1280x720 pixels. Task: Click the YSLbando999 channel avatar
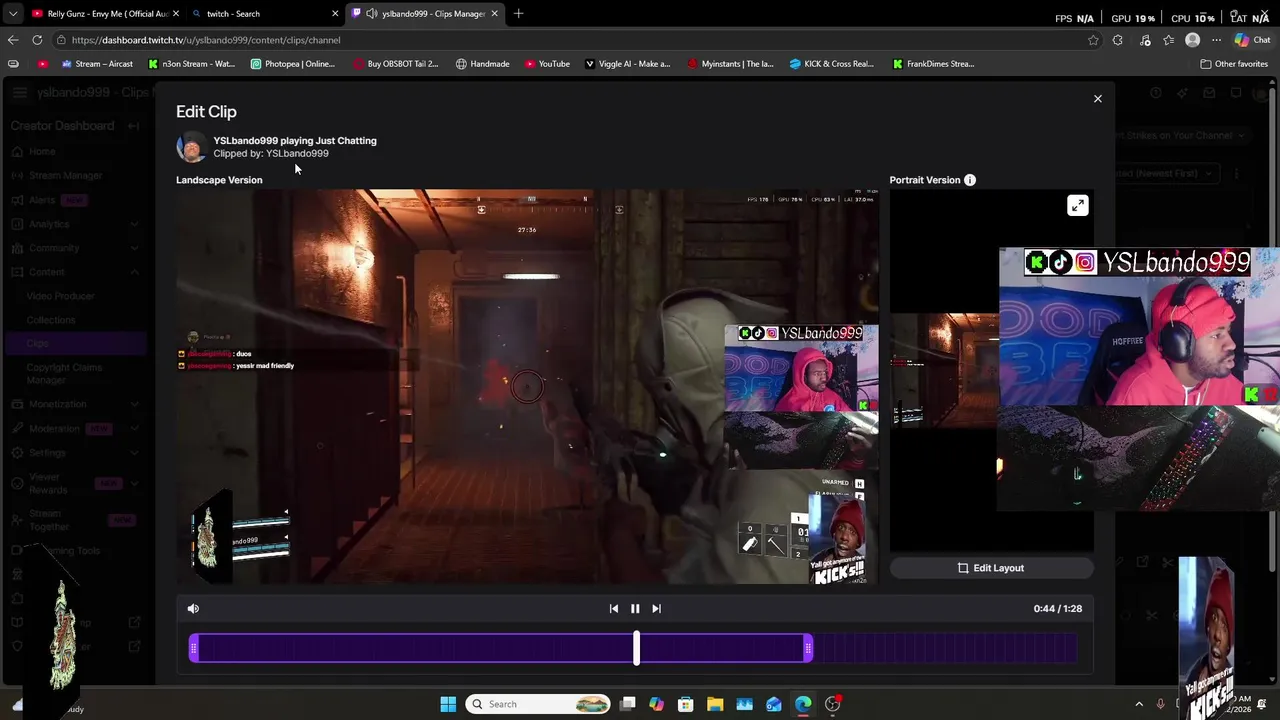pyautogui.click(x=191, y=147)
